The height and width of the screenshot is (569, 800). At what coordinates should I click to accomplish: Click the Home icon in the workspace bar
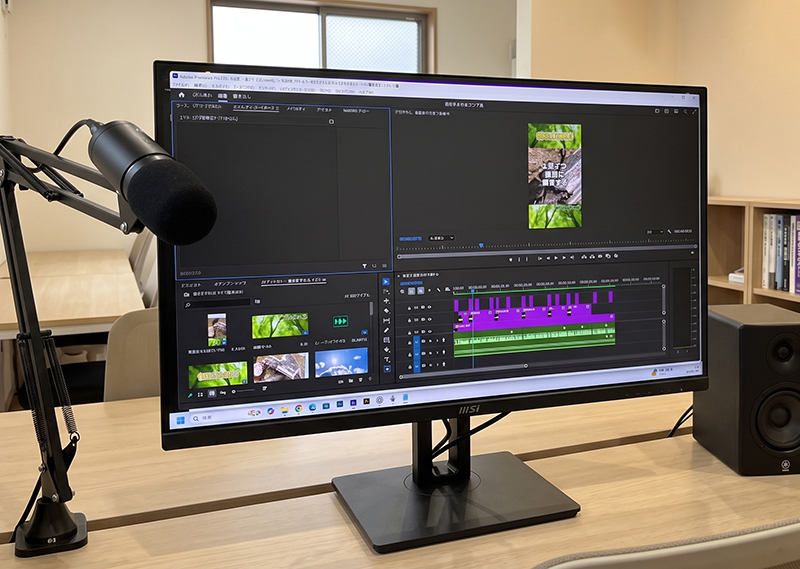point(182,95)
